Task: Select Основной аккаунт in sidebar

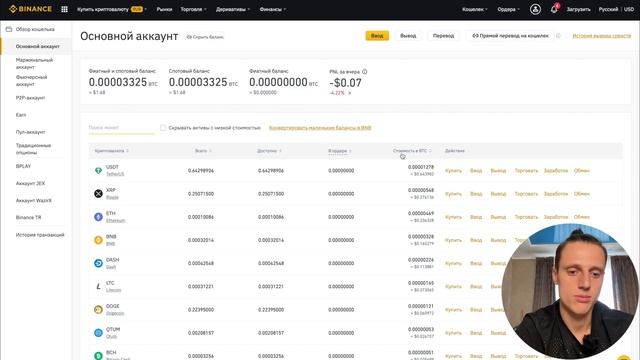Action: tap(38, 47)
